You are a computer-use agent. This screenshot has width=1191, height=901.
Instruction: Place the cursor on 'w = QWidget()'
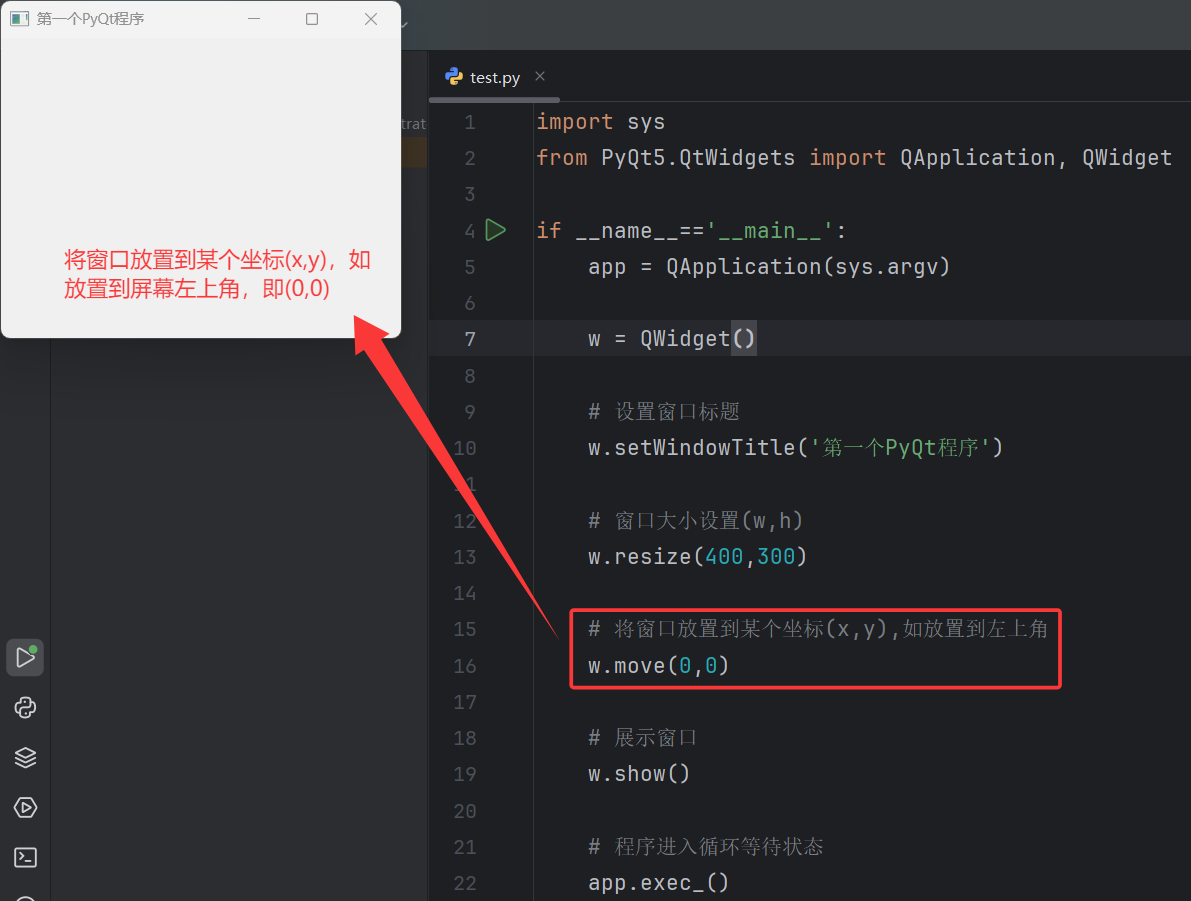[671, 339]
